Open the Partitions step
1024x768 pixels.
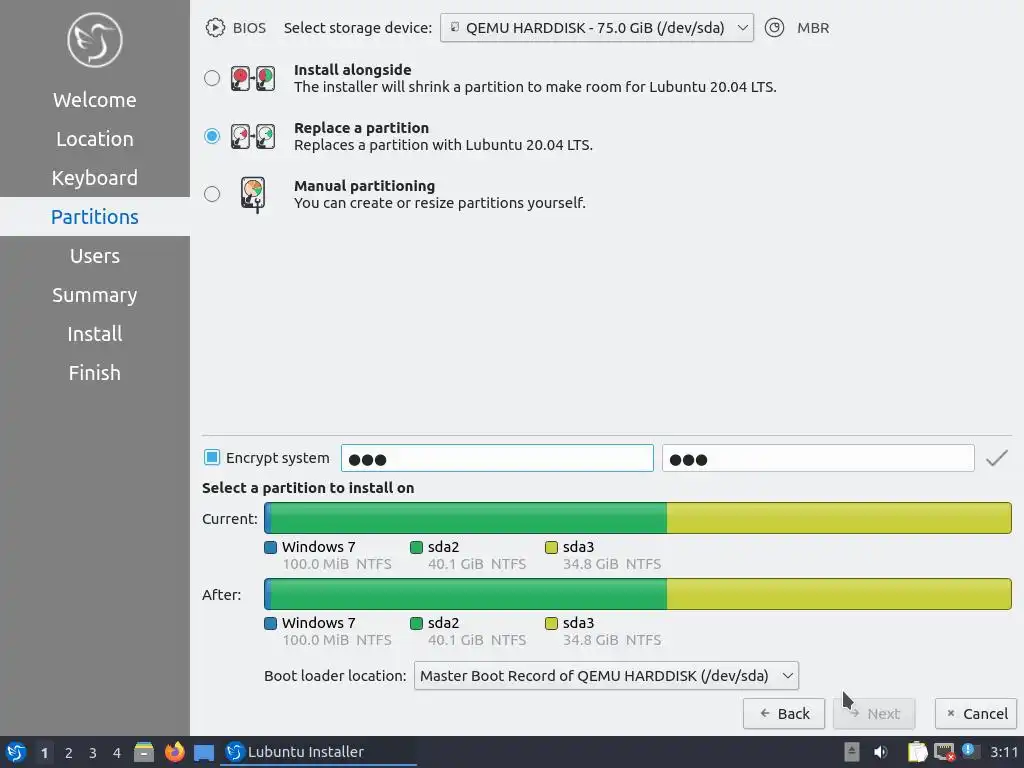click(95, 217)
